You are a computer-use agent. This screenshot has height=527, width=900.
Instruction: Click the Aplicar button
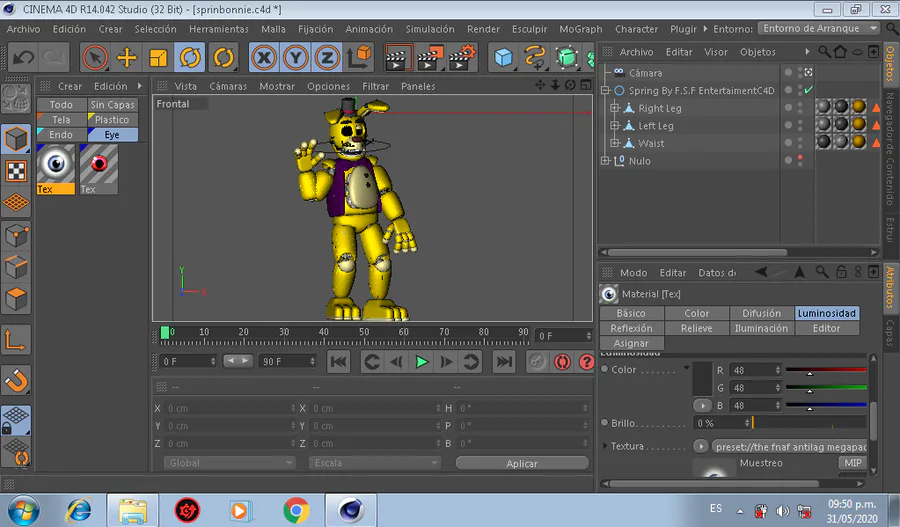coord(522,463)
